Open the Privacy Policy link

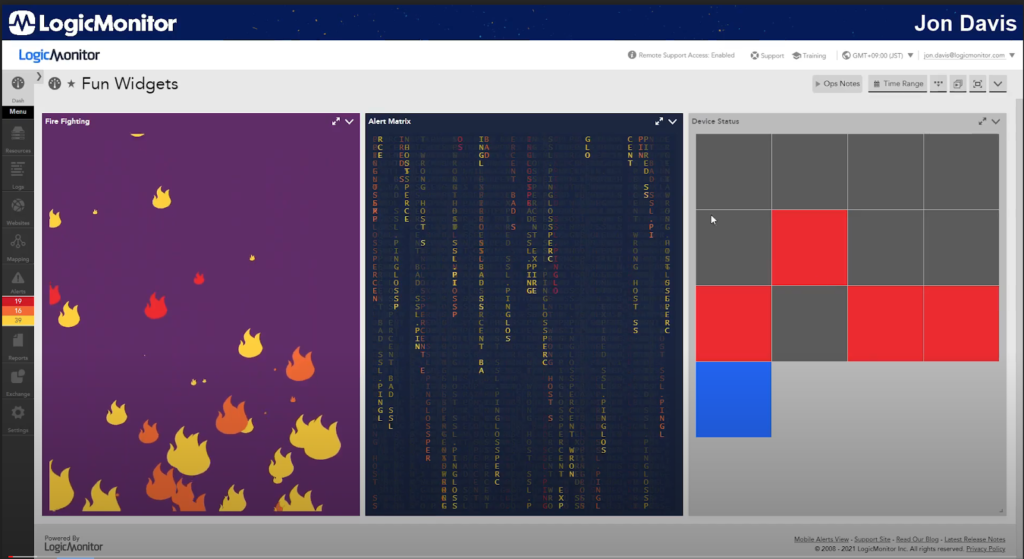click(985, 549)
